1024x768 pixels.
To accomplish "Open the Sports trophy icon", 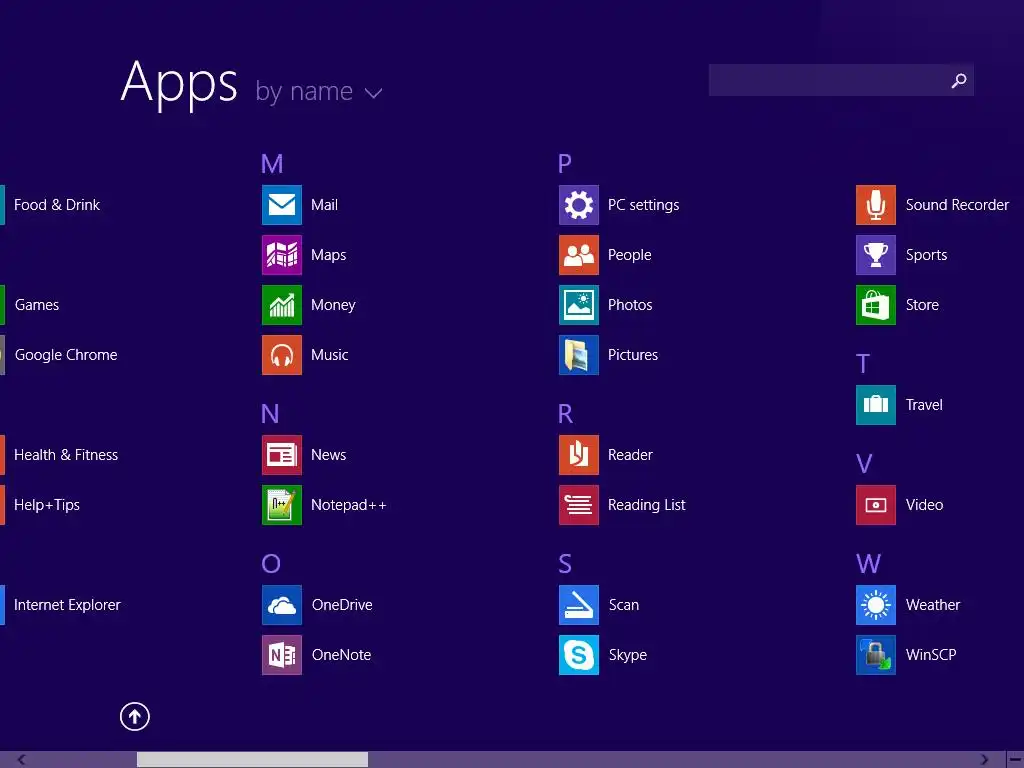I will click(876, 255).
